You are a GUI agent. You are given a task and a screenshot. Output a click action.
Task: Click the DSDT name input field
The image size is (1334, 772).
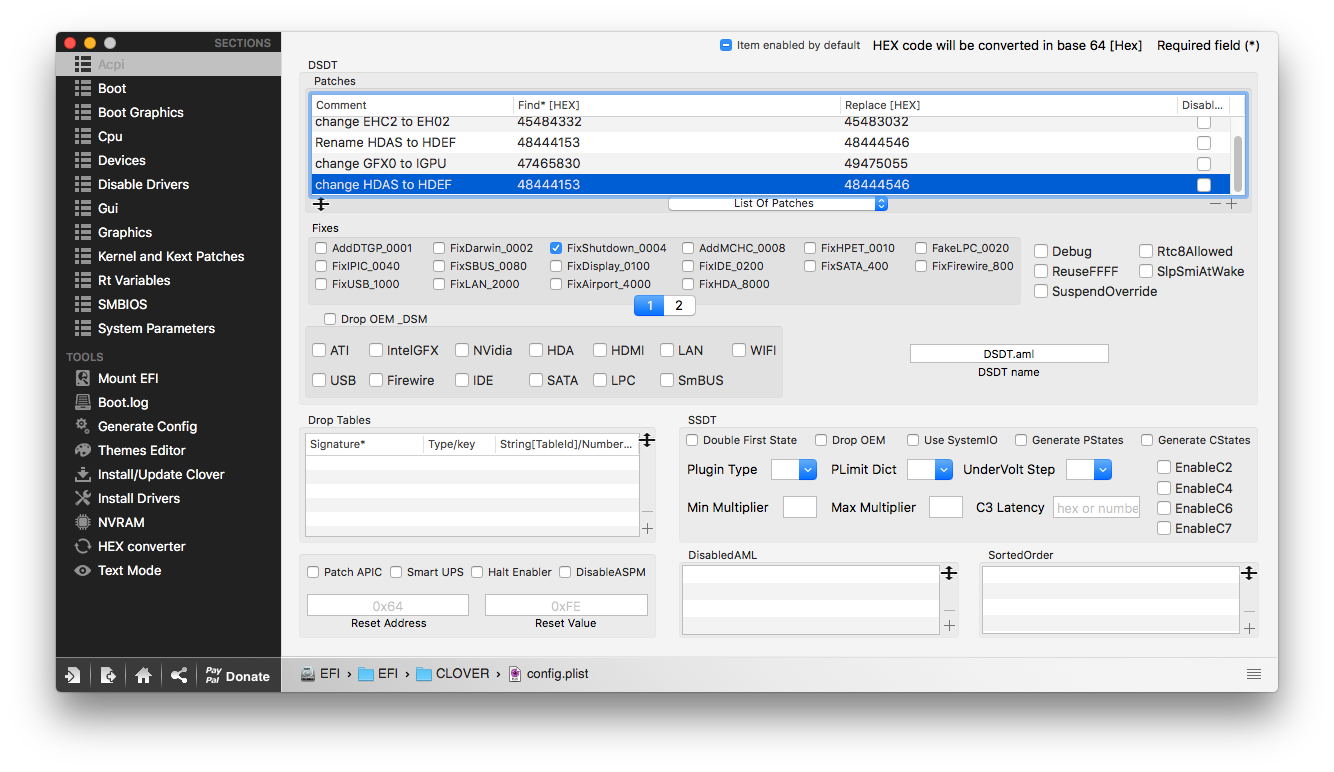tap(1009, 353)
